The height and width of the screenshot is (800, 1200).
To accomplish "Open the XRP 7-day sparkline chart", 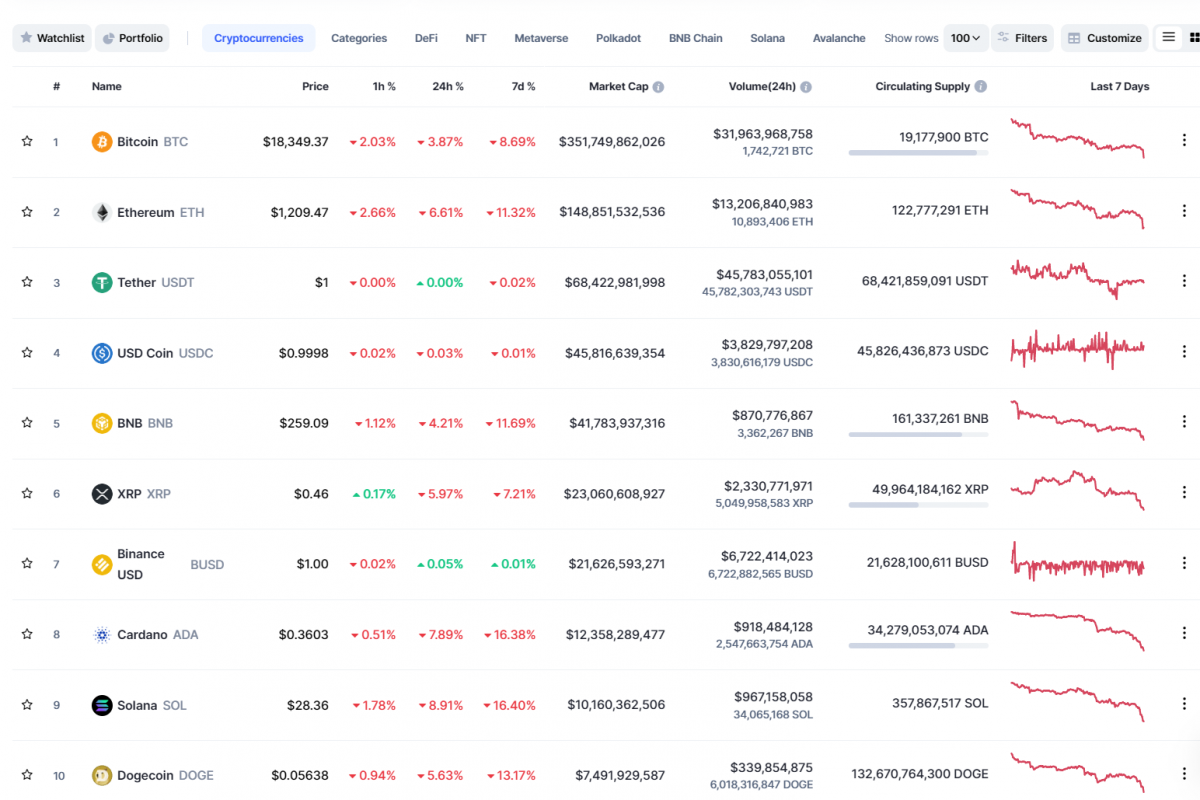I will point(1078,490).
